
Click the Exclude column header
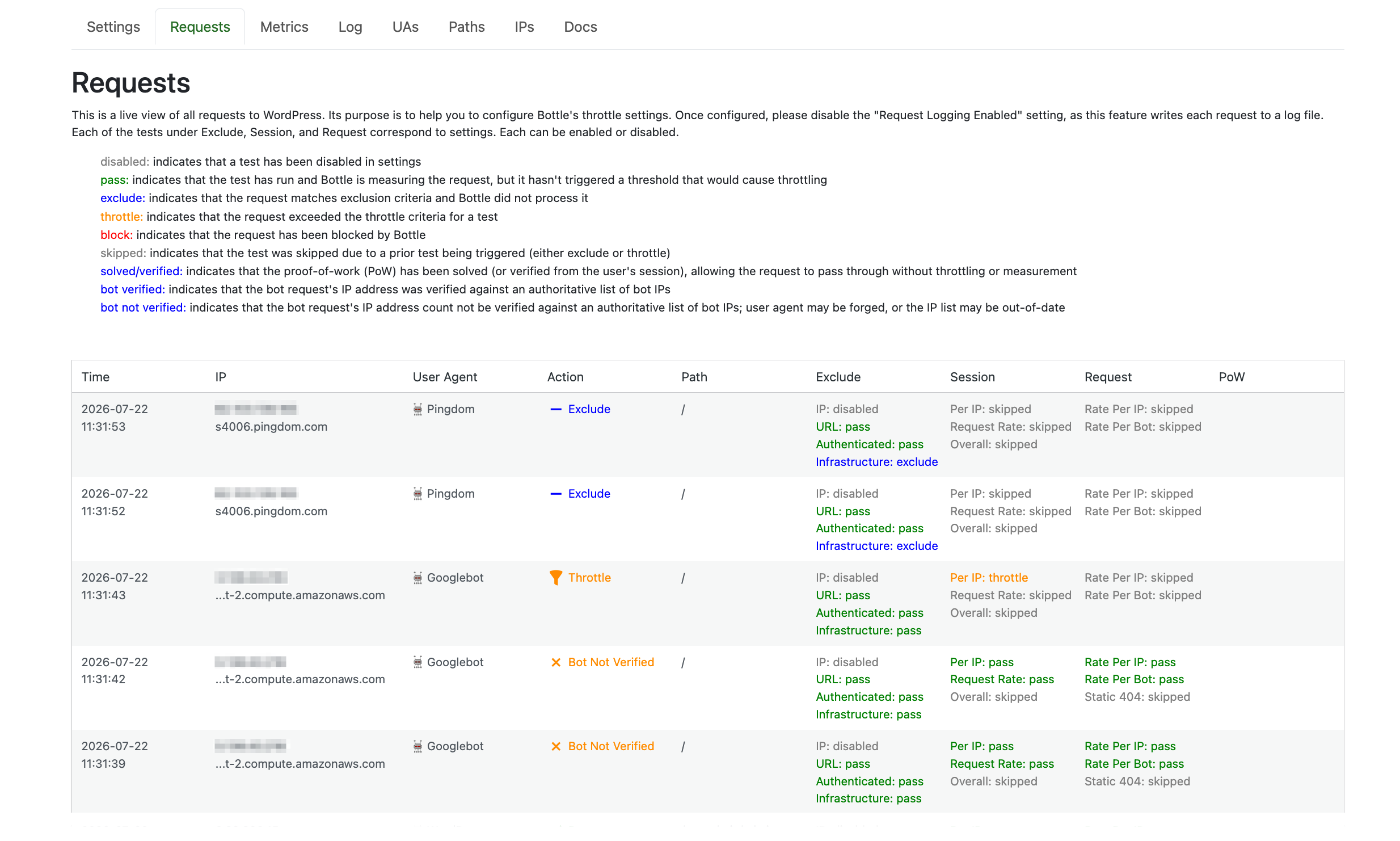coord(838,377)
